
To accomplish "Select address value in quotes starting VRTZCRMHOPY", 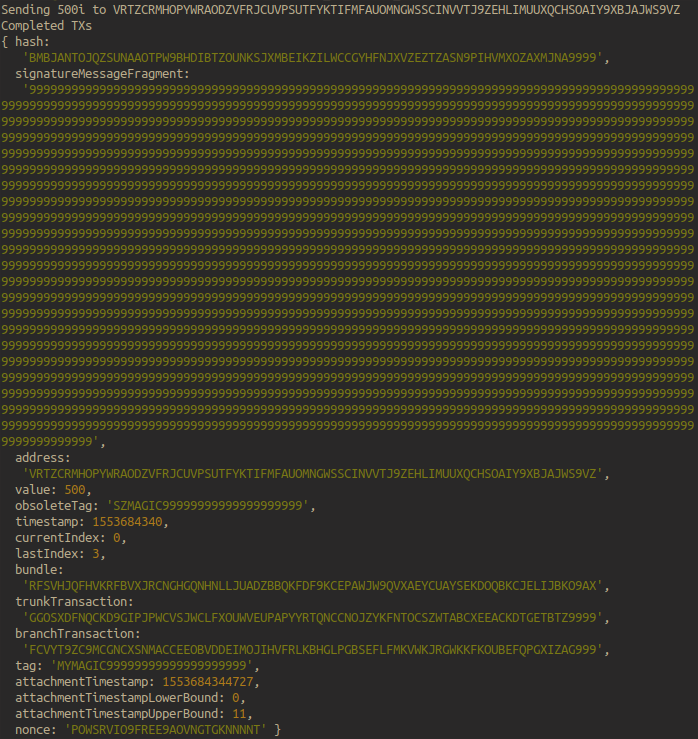I will (312, 474).
